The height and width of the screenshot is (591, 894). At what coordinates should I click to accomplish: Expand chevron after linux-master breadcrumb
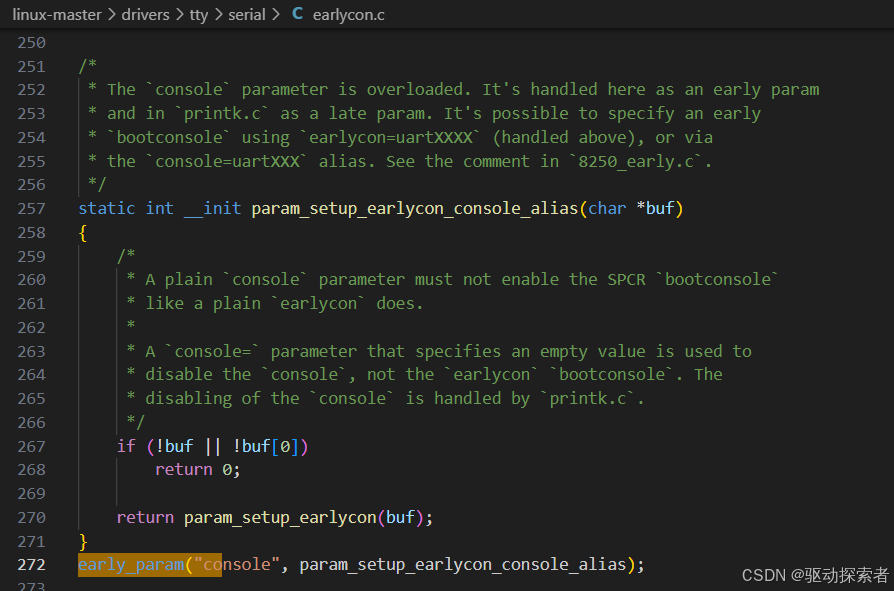coord(112,15)
